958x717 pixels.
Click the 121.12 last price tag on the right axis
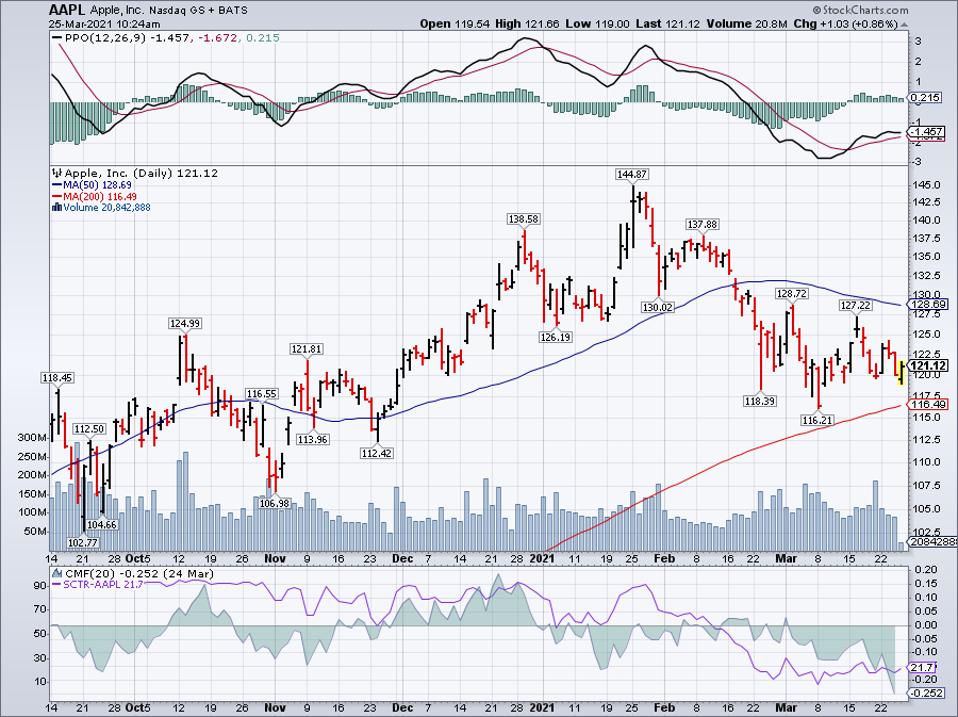pyautogui.click(x=927, y=366)
